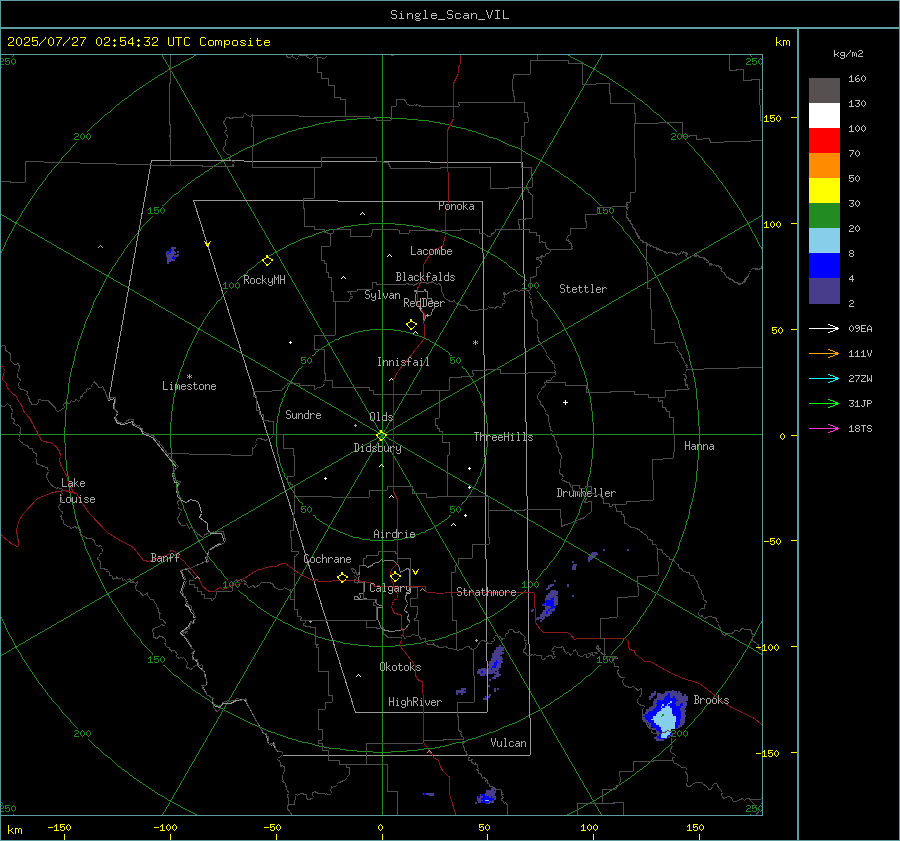Click the yellow V marker east of Calgary
900x841 pixels.
click(416, 572)
